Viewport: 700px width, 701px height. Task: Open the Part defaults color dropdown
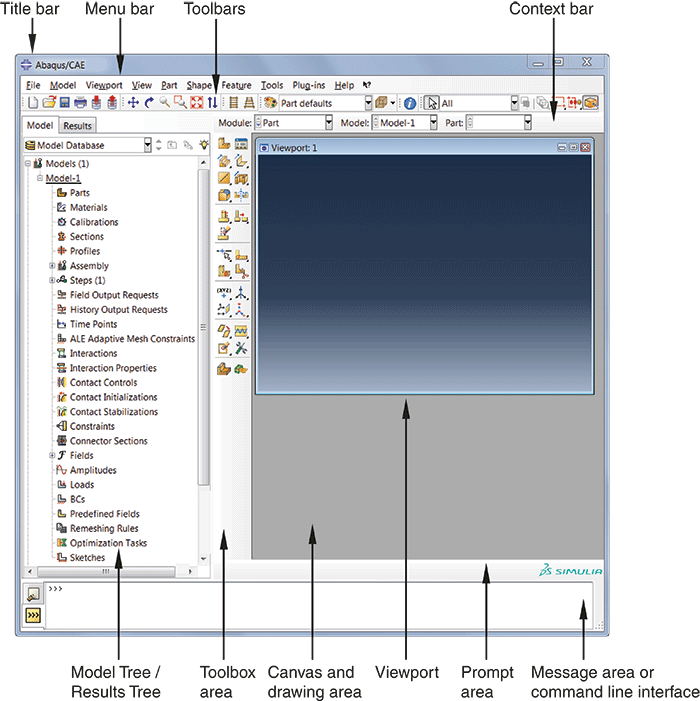point(369,103)
